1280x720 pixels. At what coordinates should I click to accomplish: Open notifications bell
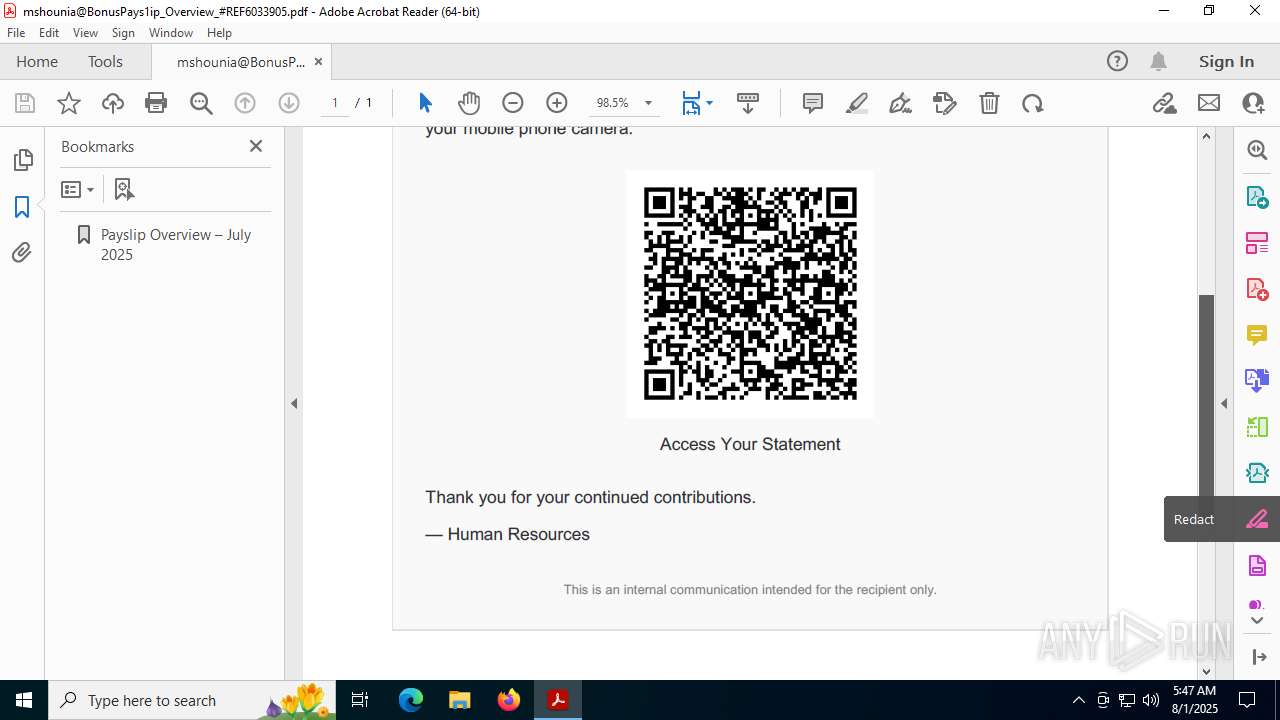[x=1159, y=61]
